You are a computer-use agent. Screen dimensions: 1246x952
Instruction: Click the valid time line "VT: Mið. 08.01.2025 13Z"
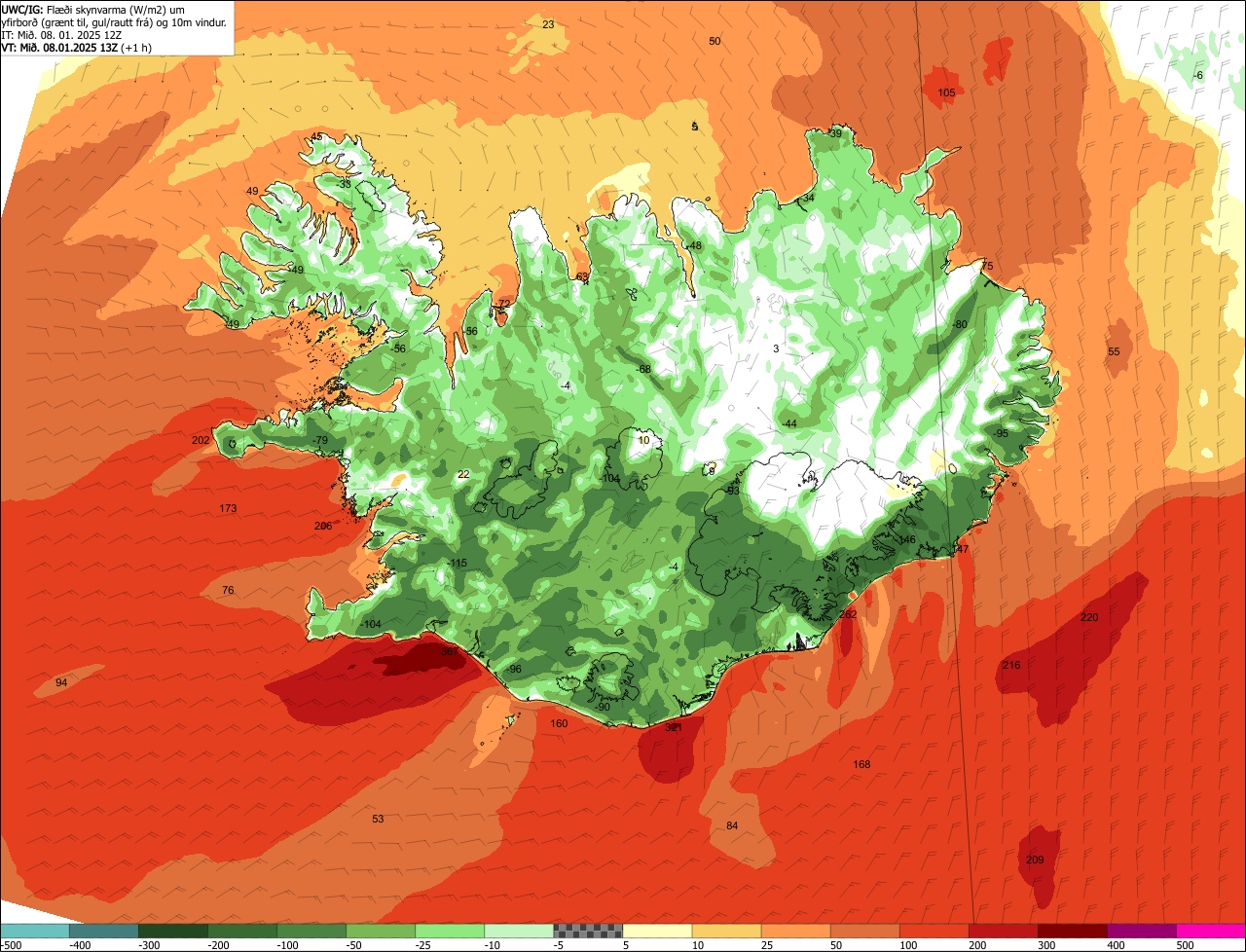point(76,47)
